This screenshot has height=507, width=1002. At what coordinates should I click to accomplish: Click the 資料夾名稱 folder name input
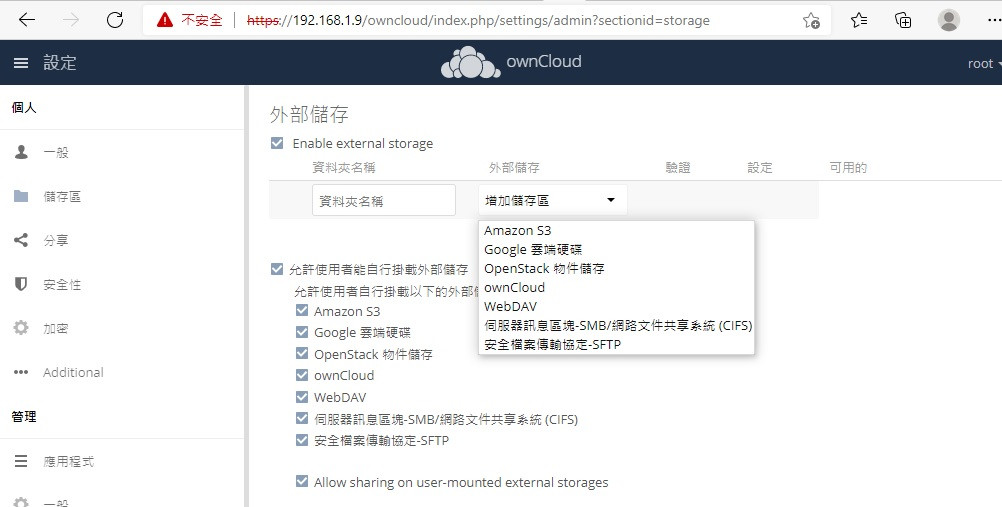pyautogui.click(x=384, y=200)
